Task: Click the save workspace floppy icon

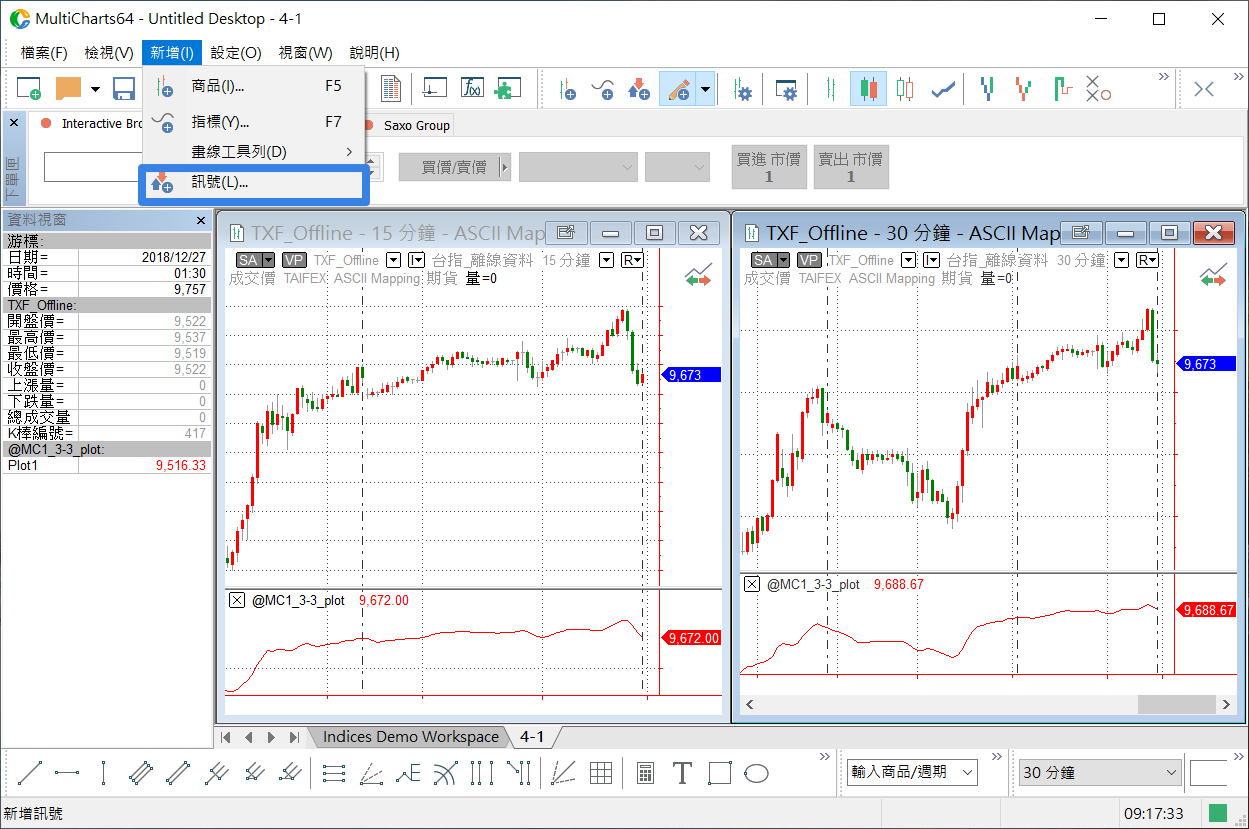Action: (x=124, y=89)
